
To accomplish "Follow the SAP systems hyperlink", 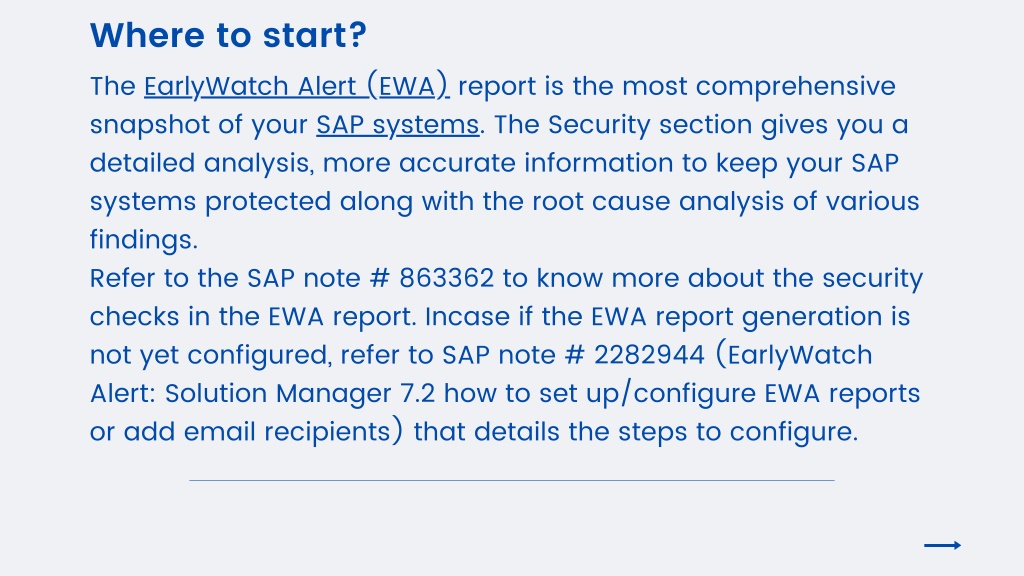I will pyautogui.click(x=398, y=125).
